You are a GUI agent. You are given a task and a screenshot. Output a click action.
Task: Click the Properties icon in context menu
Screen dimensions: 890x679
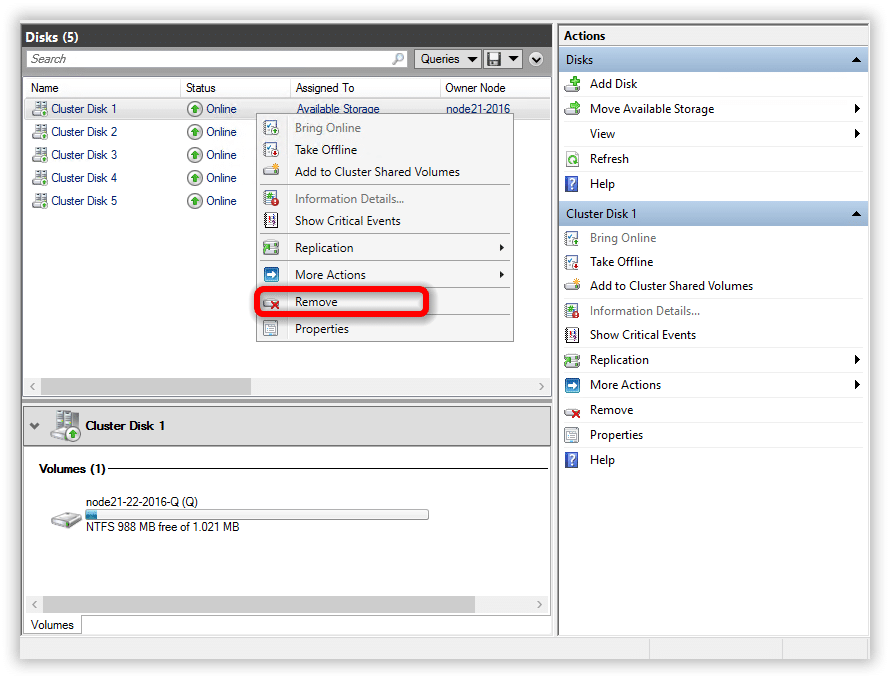pos(271,329)
